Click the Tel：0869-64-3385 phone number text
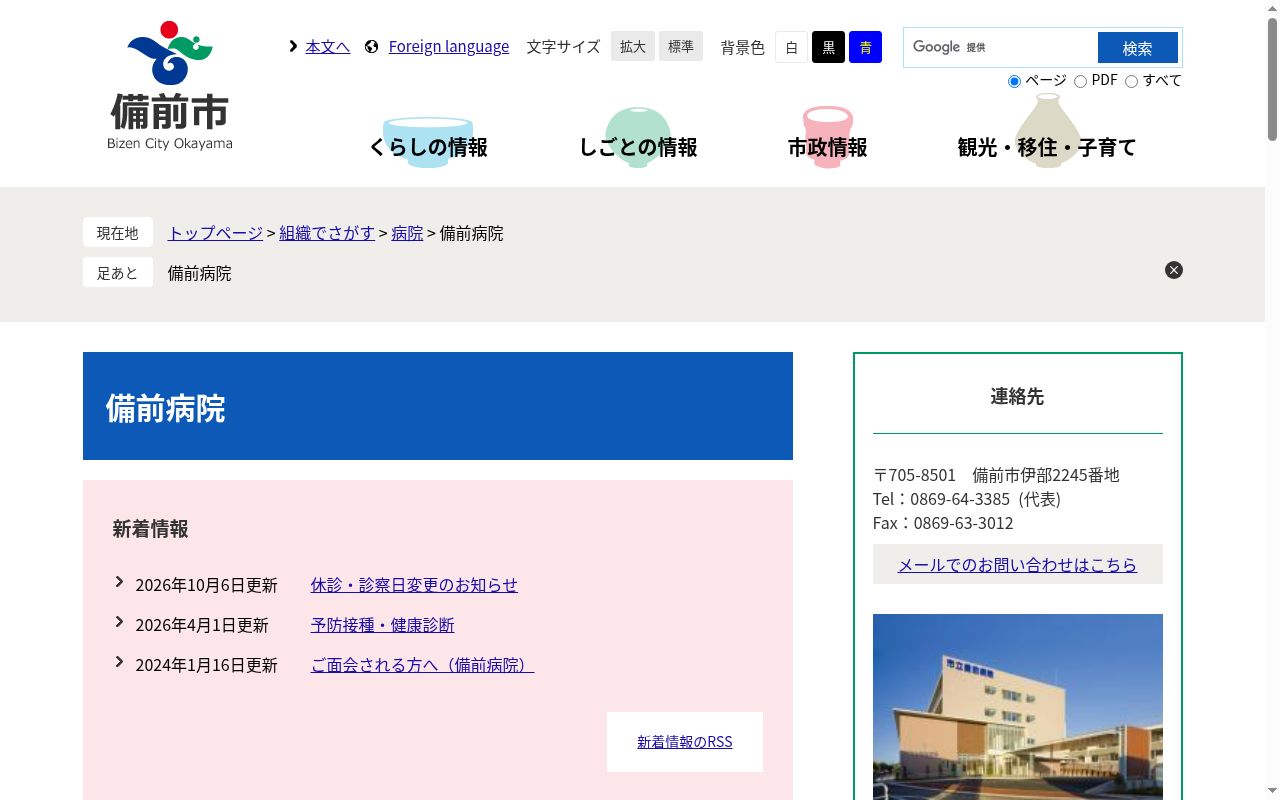The width and height of the screenshot is (1280, 800). [x=967, y=499]
